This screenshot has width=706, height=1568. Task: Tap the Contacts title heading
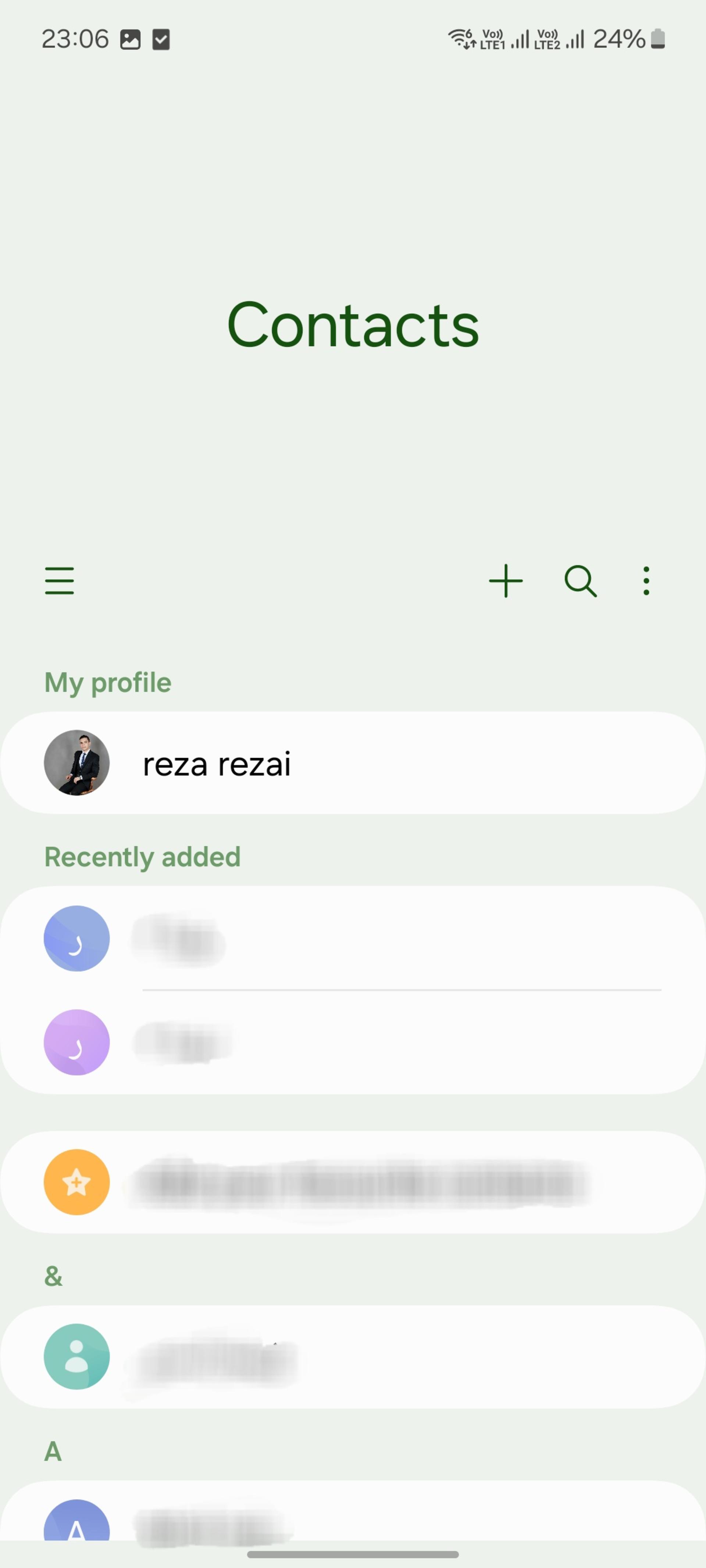353,325
